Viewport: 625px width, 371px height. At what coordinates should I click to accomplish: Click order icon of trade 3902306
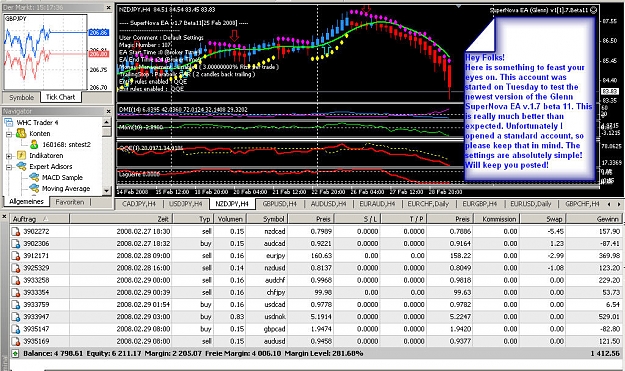16,244
